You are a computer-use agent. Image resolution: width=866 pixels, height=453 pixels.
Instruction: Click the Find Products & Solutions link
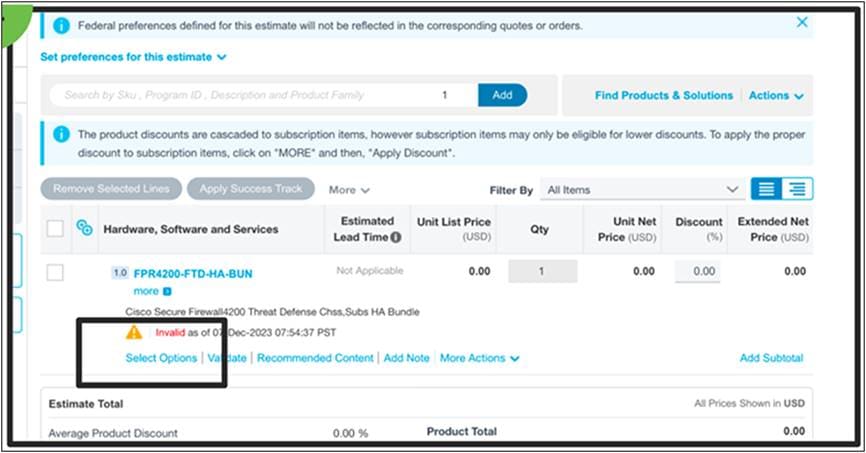pyautogui.click(x=663, y=96)
